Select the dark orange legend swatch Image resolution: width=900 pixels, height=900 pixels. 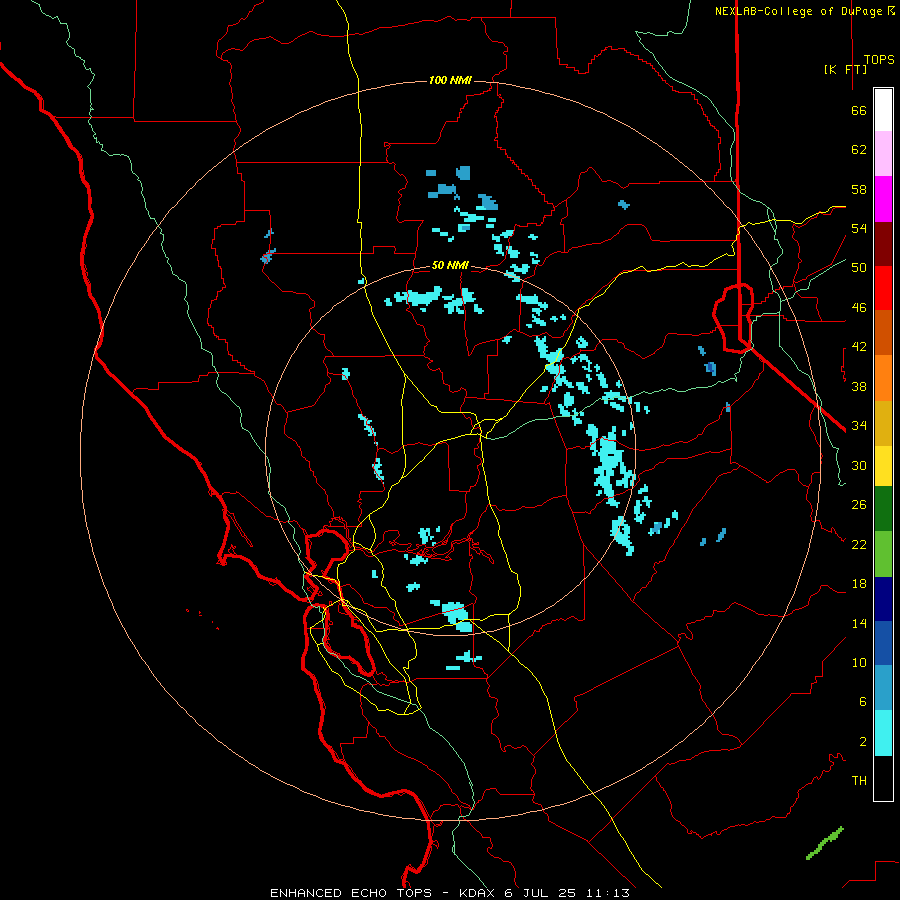tap(883, 332)
